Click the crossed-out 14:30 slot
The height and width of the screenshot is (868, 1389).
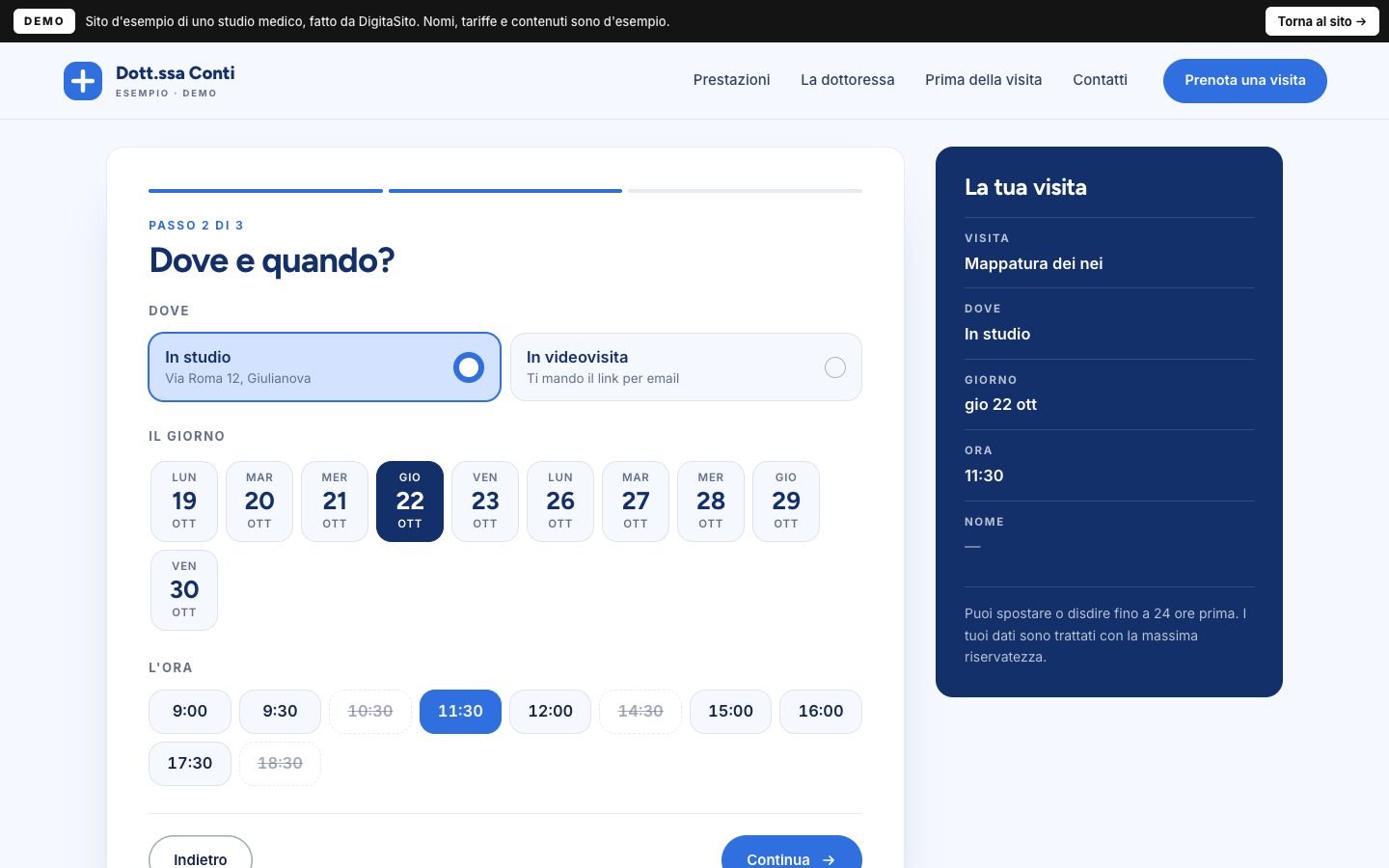(x=640, y=712)
